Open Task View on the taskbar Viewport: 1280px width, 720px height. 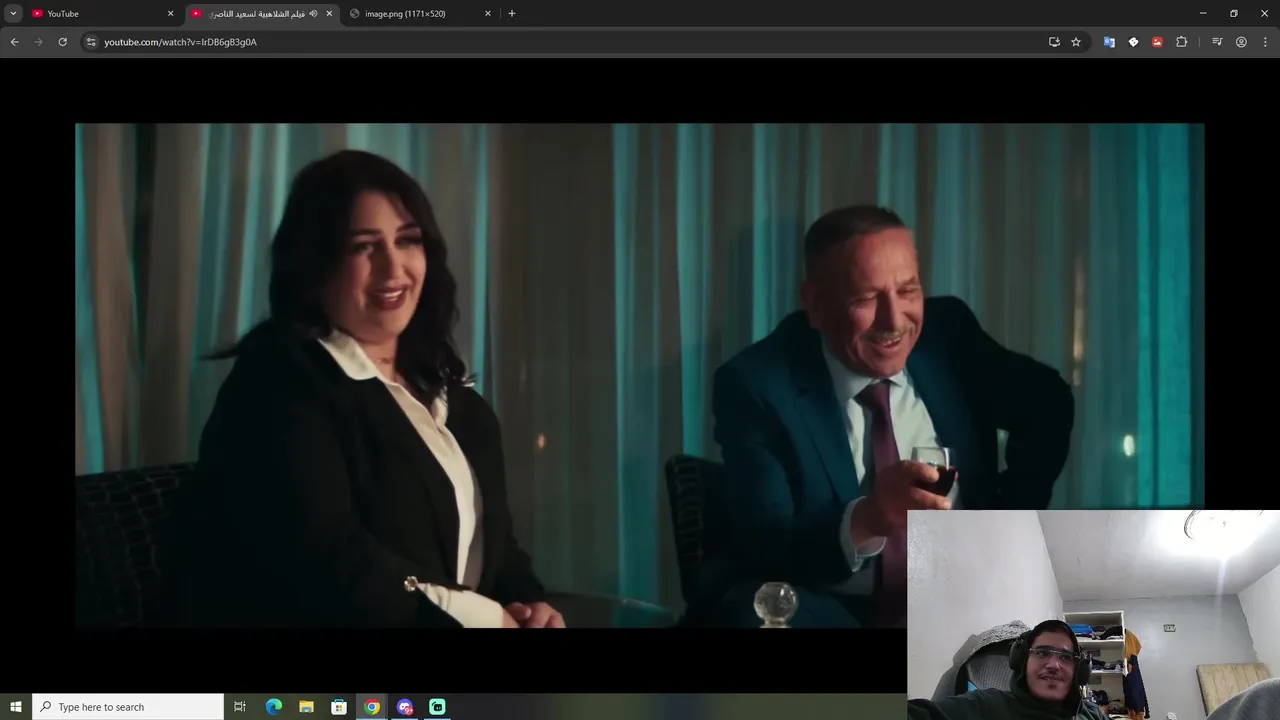pos(240,707)
